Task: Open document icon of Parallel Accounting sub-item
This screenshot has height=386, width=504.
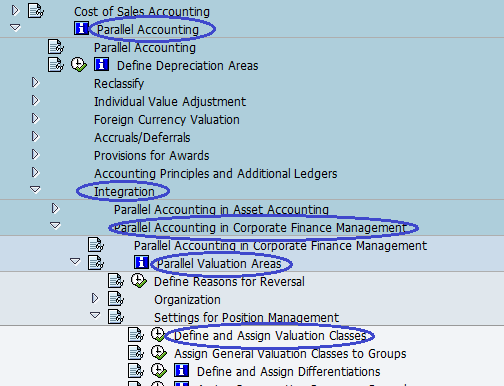Action: [x=56, y=47]
